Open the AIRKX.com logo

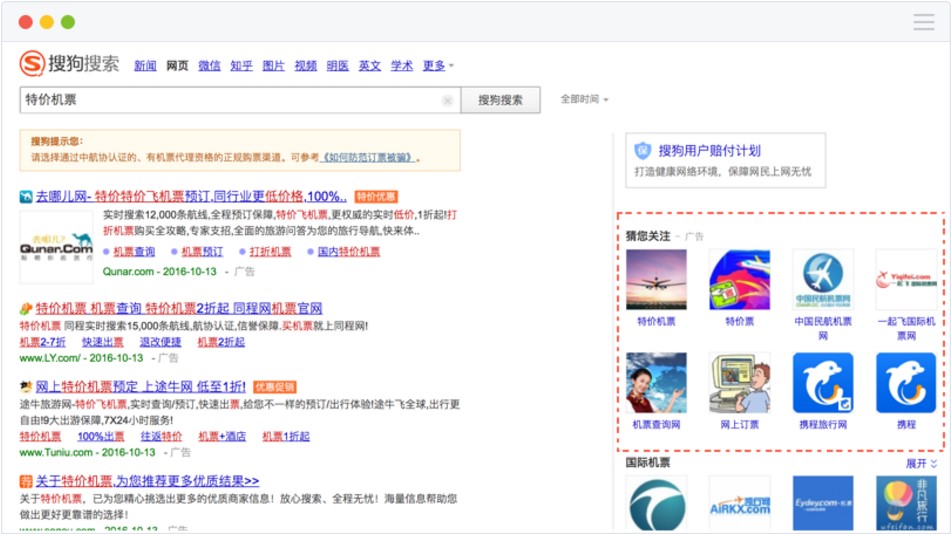coord(739,504)
